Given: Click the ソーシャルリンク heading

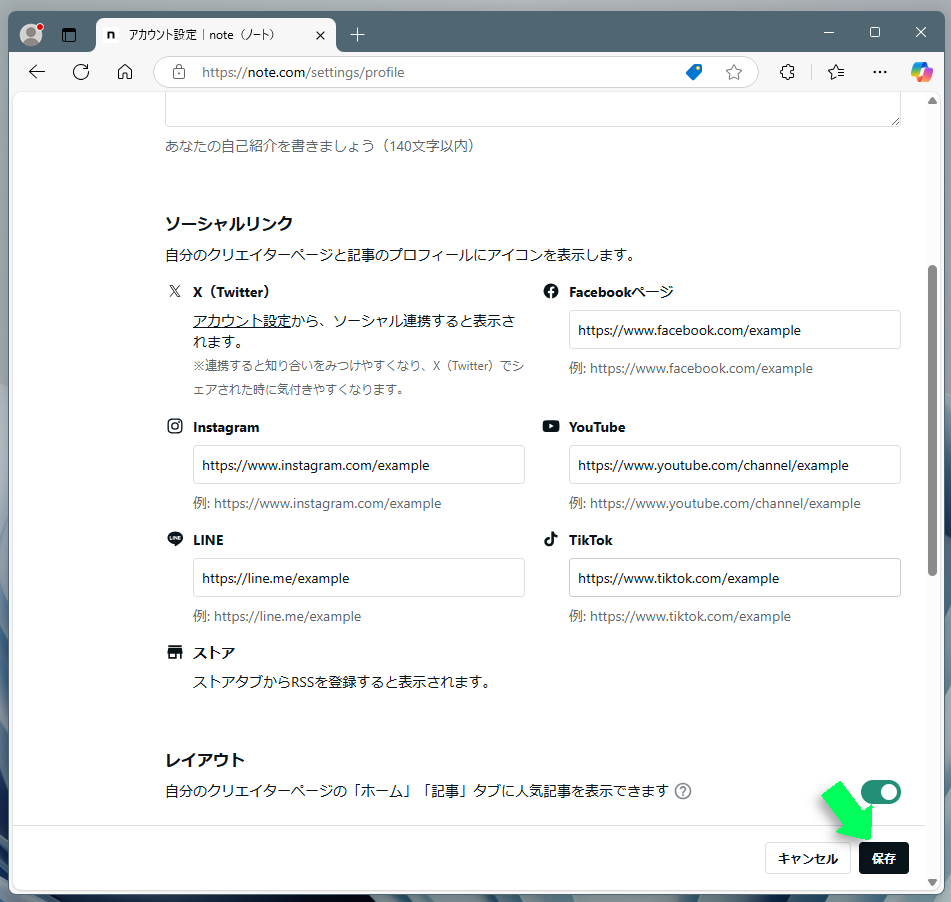Looking at the screenshot, I should [x=229, y=223].
